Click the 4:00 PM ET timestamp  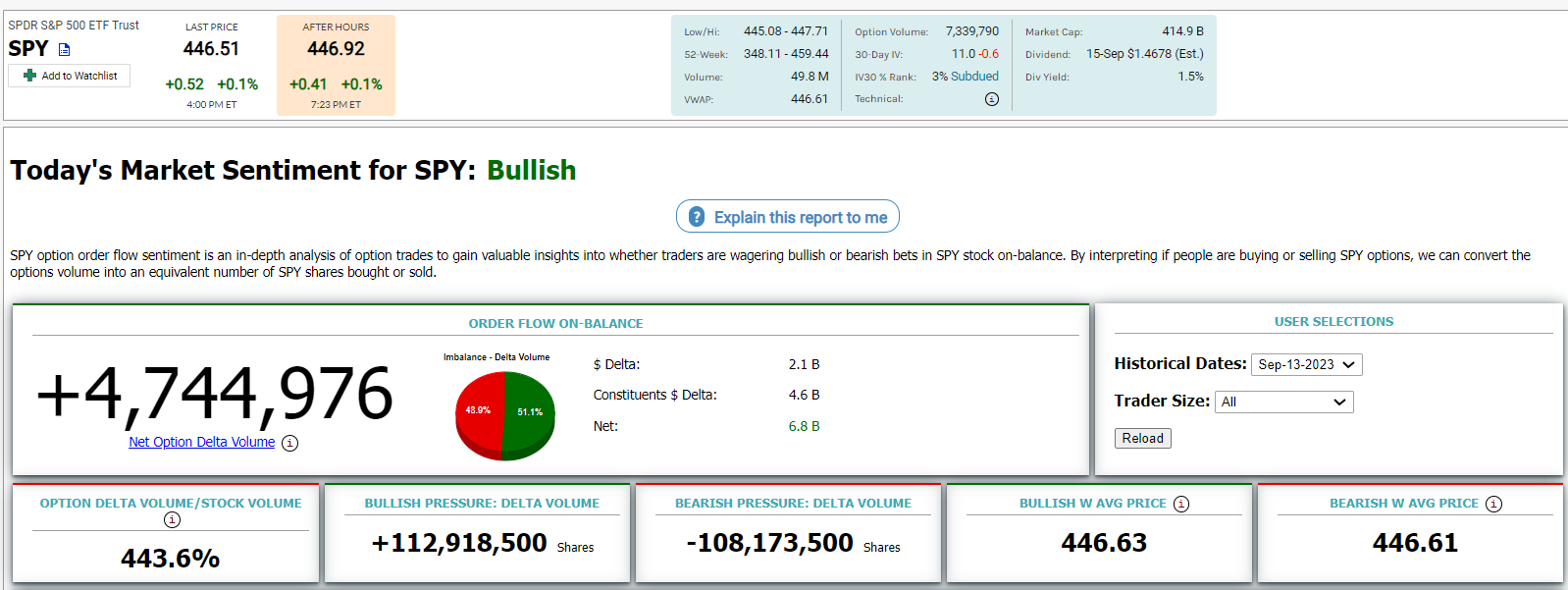[212, 104]
